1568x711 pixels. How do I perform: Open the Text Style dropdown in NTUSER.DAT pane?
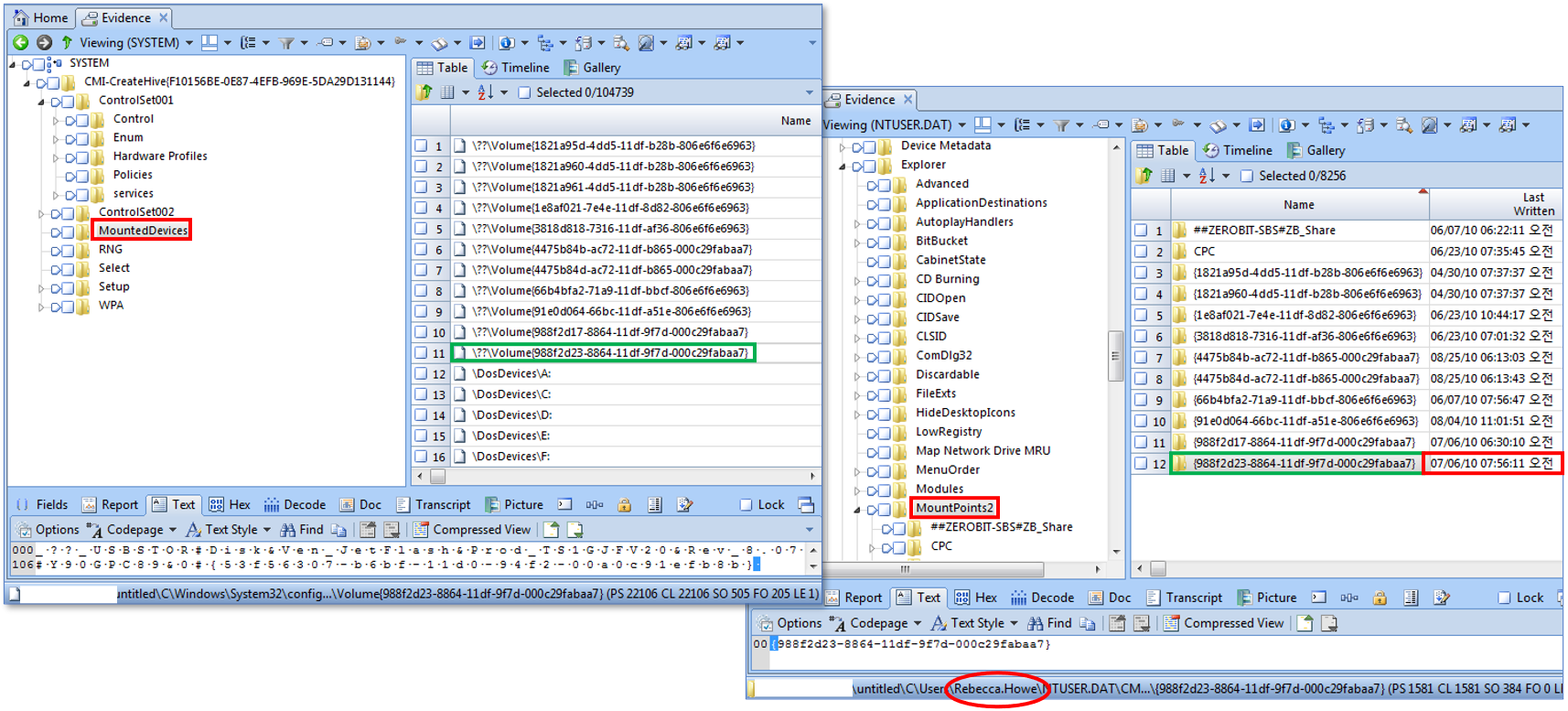point(1014,623)
